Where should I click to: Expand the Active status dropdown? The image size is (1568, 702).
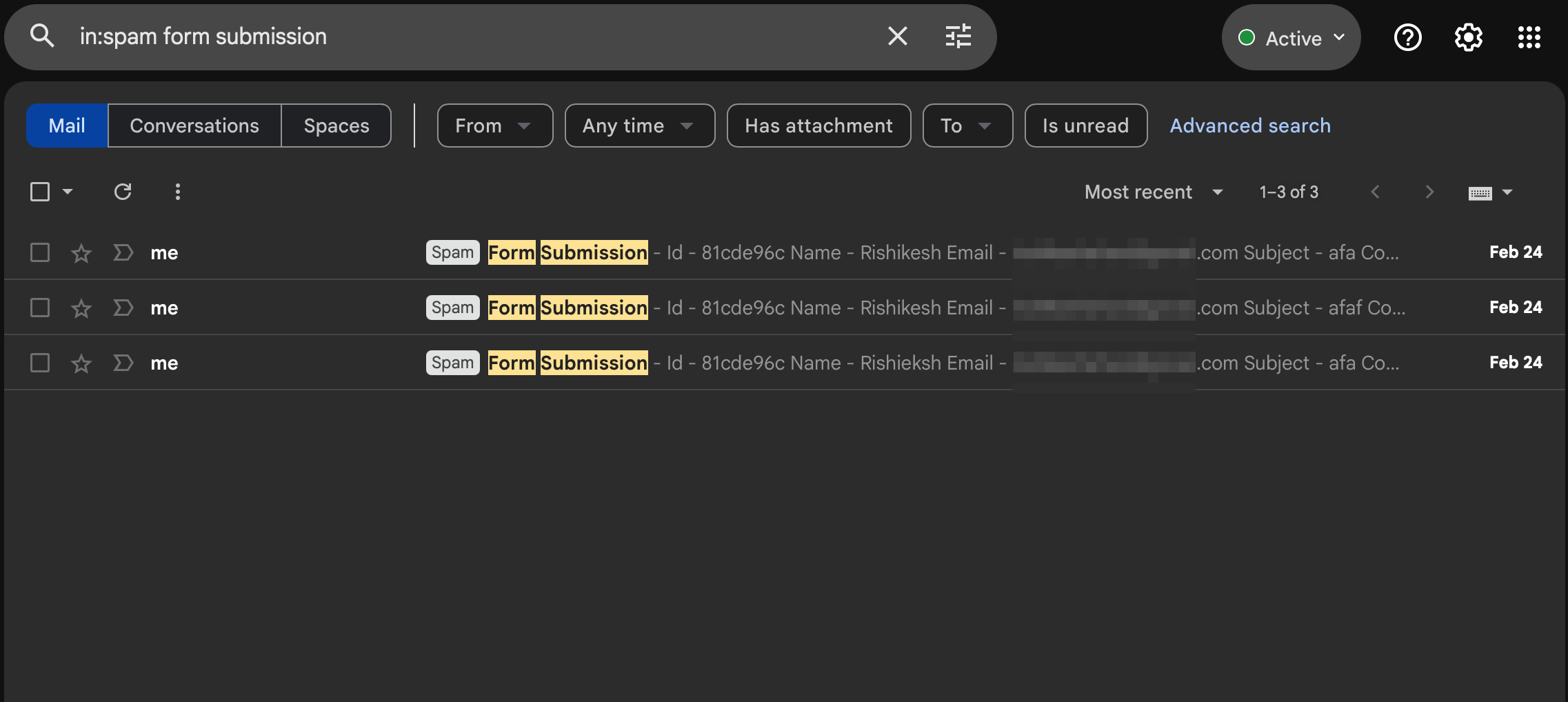(x=1291, y=37)
